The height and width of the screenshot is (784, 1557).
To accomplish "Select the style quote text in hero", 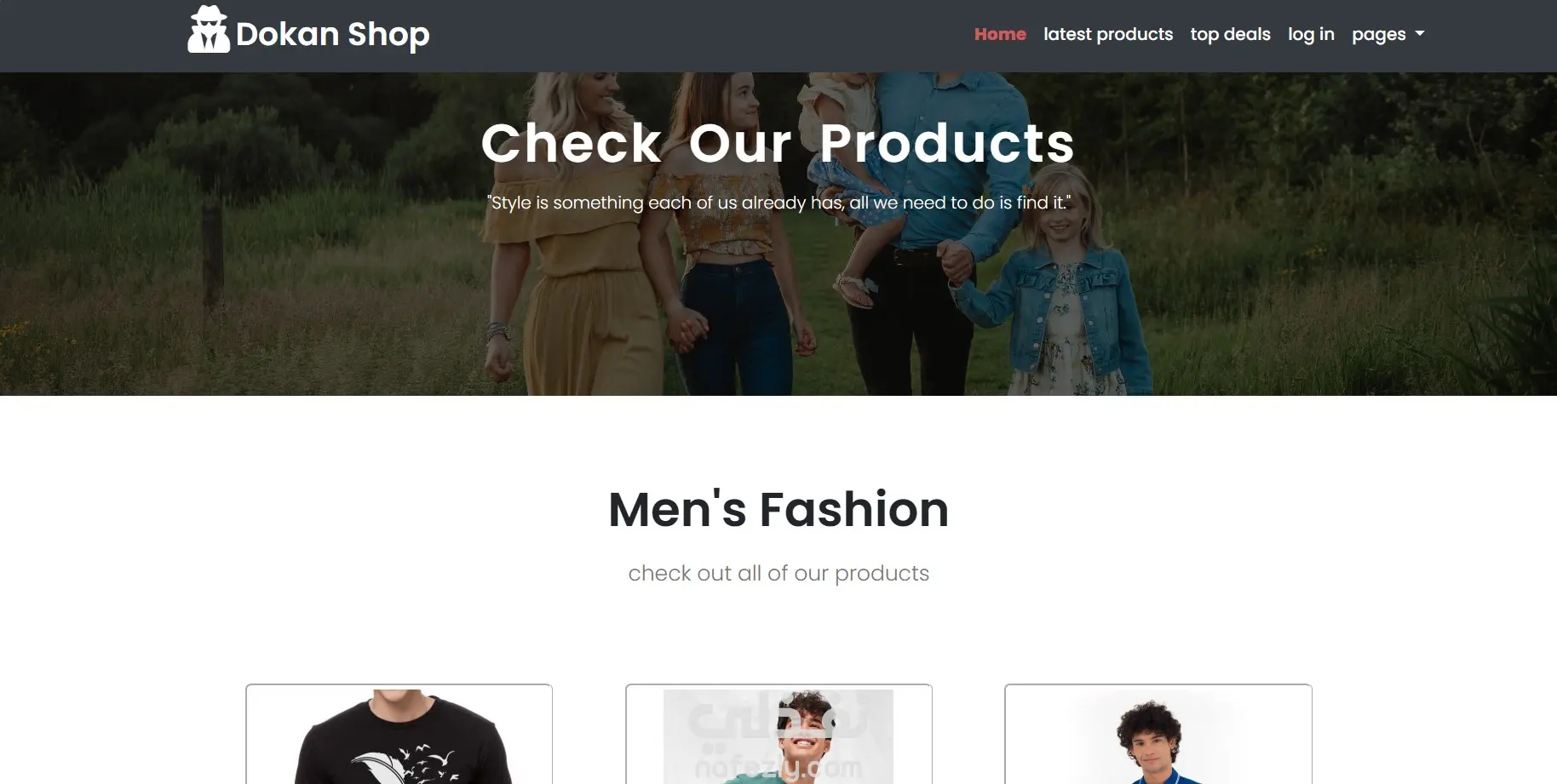I will coord(778,203).
